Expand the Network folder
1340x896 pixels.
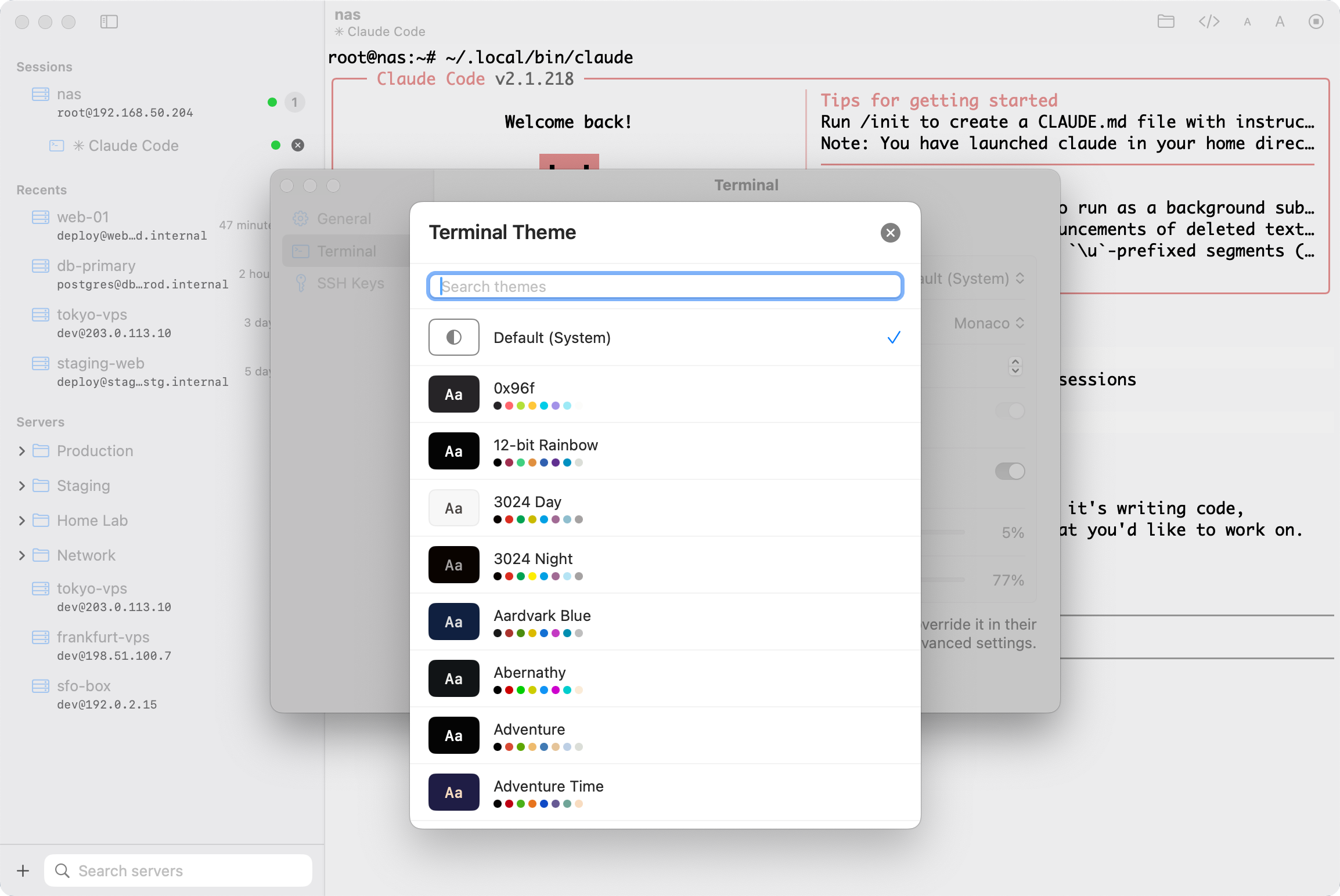[x=21, y=555]
